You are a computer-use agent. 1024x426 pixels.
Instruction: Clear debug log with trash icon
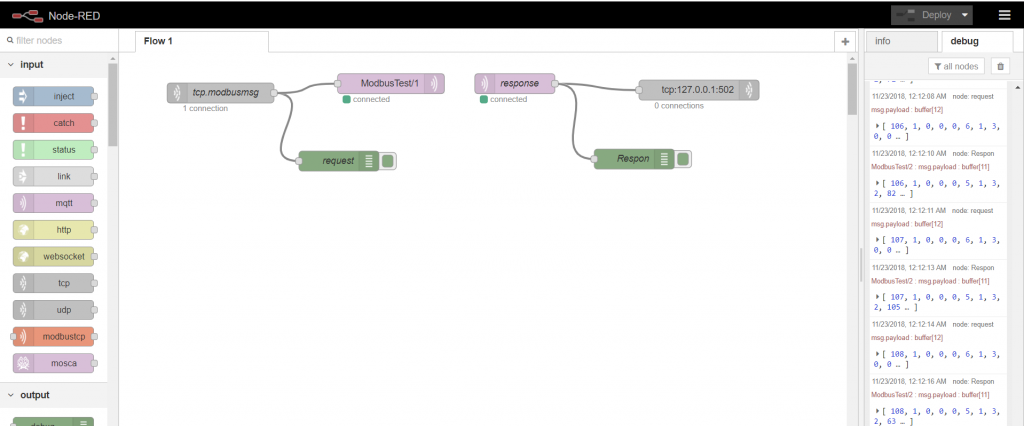[x=1000, y=66]
